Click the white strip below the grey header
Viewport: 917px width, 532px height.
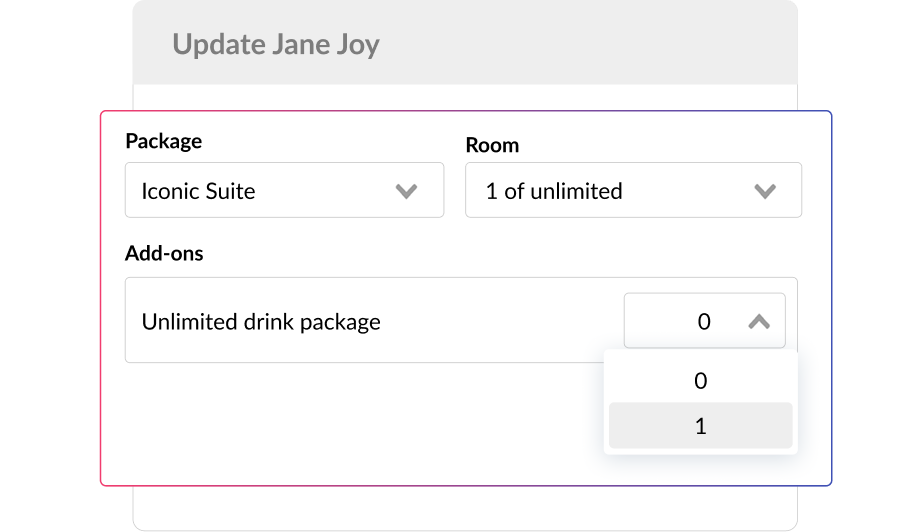465,97
